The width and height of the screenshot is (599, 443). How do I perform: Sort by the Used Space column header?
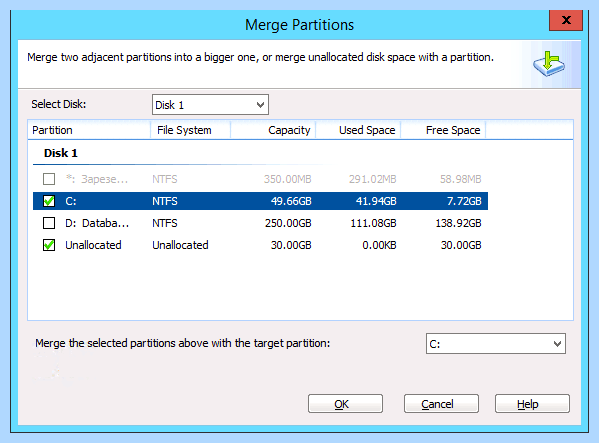[x=358, y=130]
